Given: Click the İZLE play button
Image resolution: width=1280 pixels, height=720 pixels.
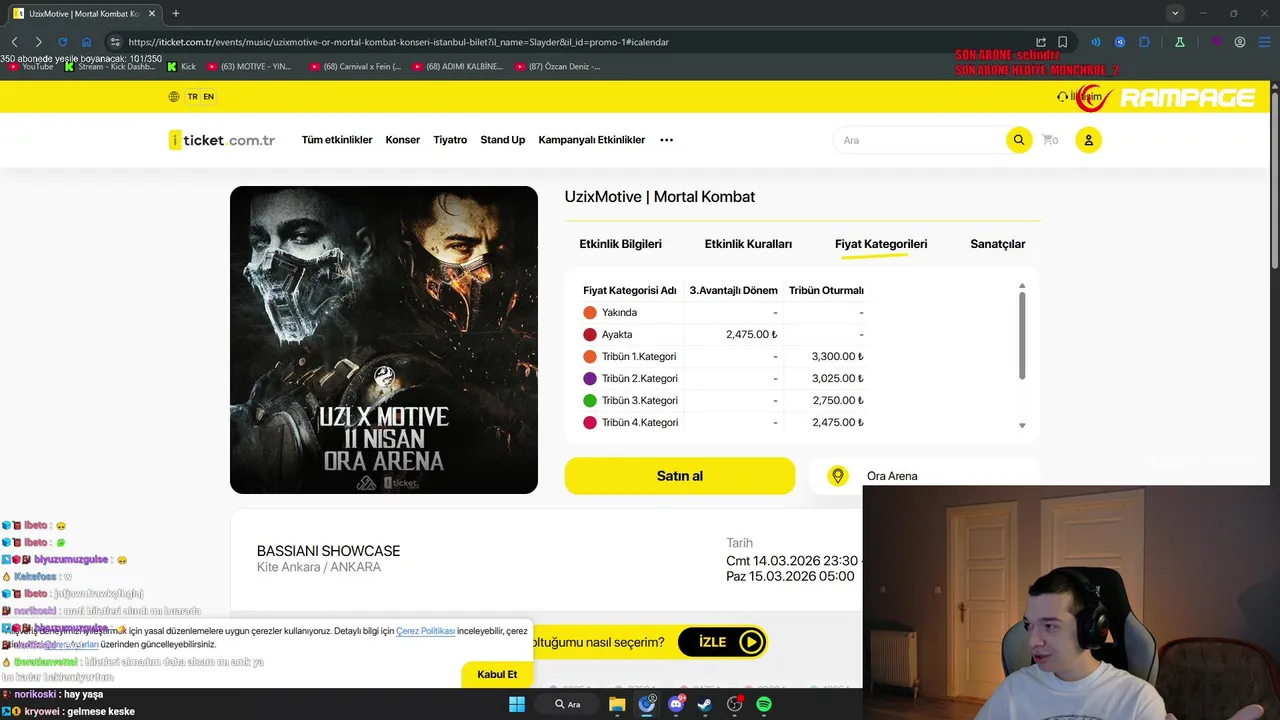Looking at the screenshot, I should pos(722,642).
